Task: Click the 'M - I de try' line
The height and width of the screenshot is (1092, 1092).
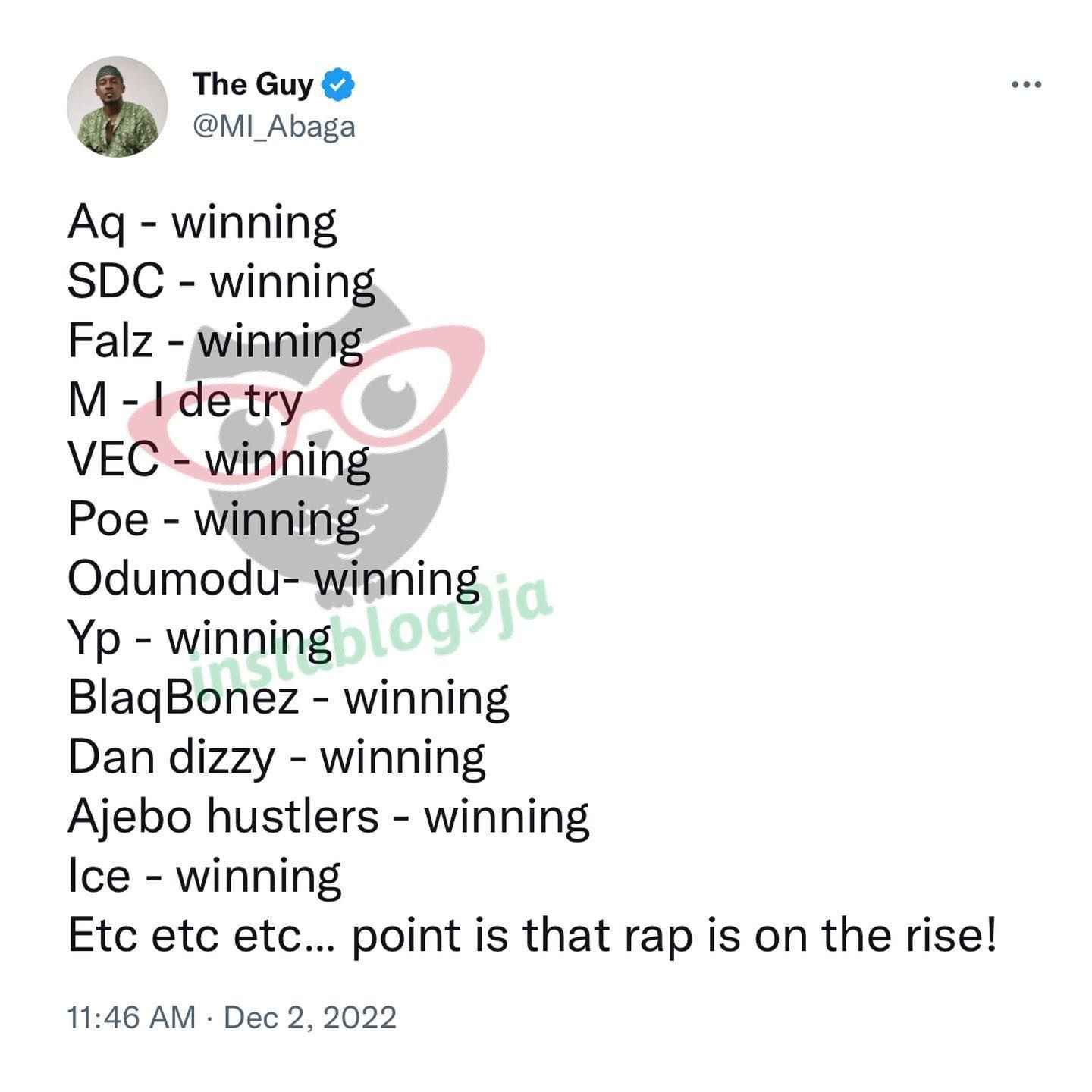Action: pyautogui.click(x=185, y=400)
